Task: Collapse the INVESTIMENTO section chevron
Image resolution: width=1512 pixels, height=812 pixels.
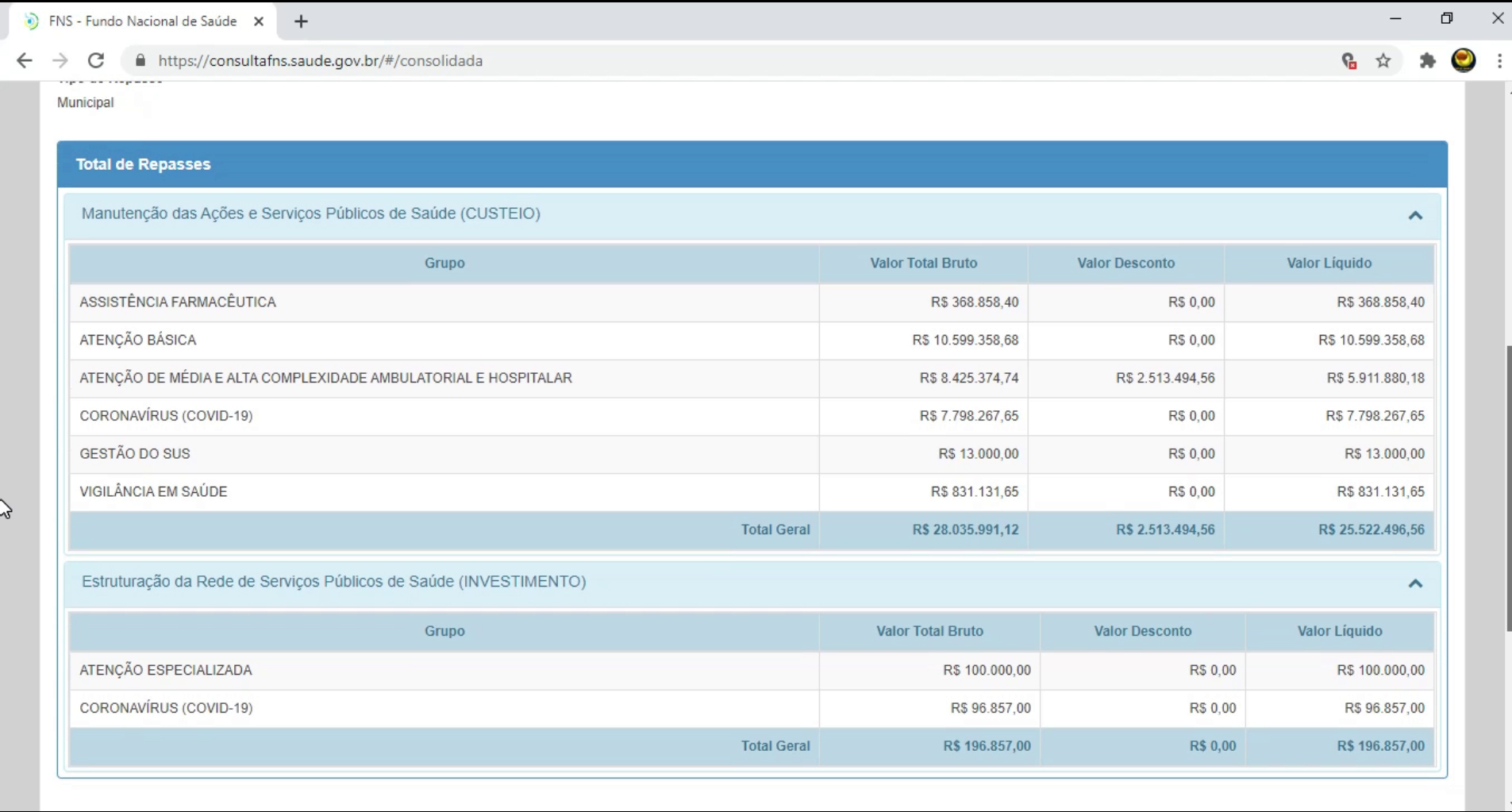Action: [x=1415, y=583]
